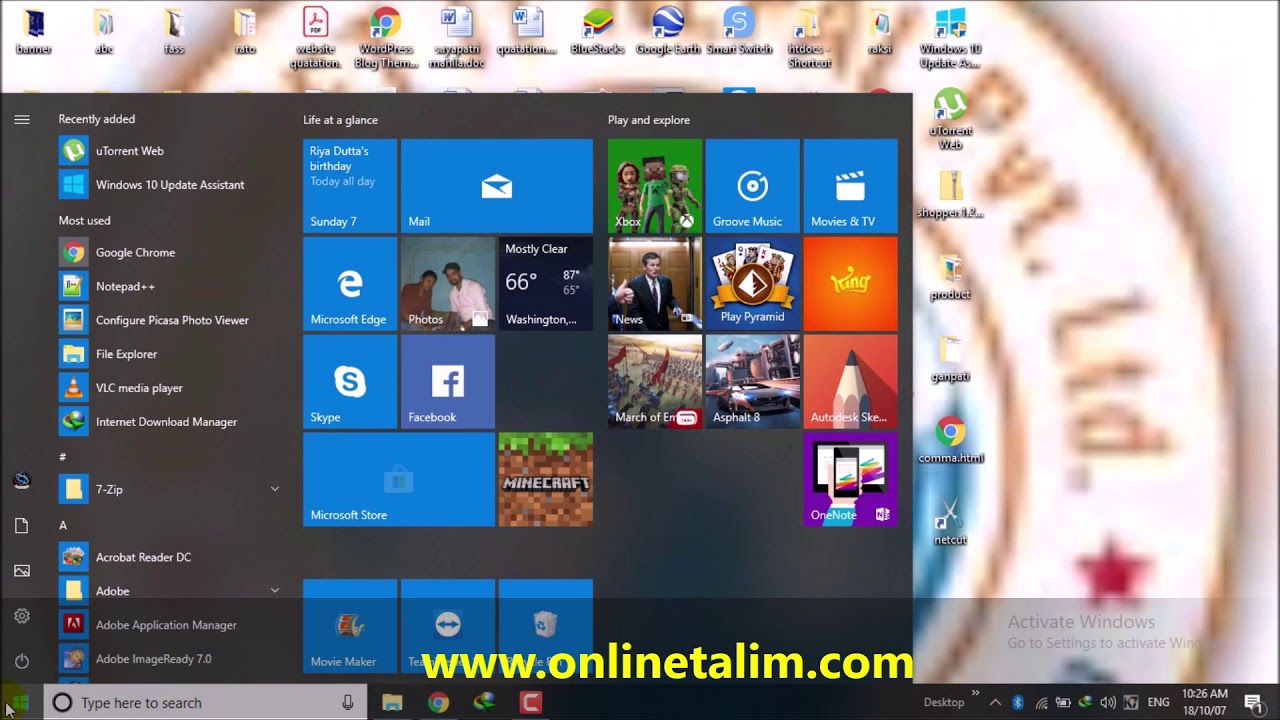Screen dimensions: 1280x720
Task: Open the News tile
Action: click(x=655, y=284)
